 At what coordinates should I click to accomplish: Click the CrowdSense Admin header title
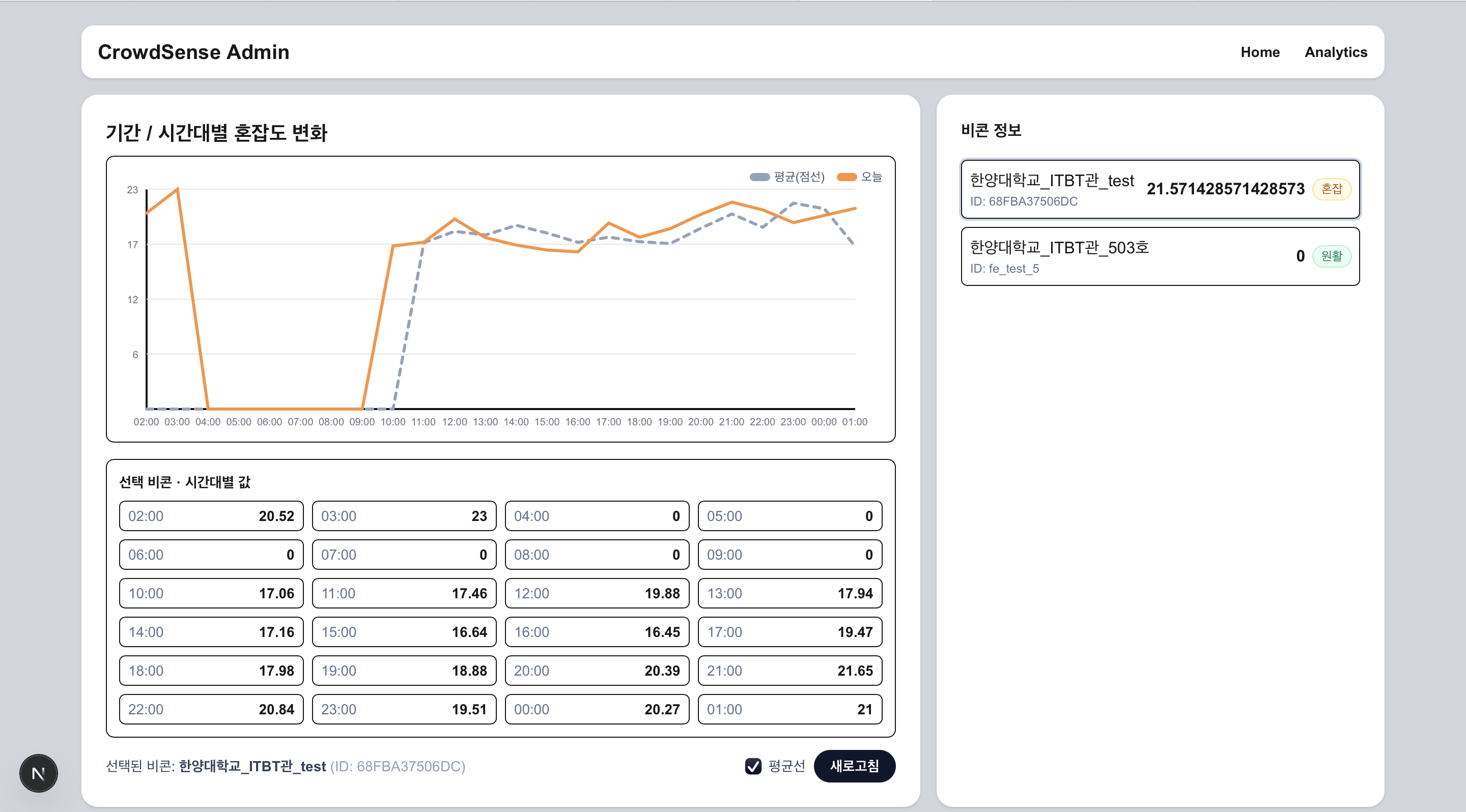pos(193,52)
